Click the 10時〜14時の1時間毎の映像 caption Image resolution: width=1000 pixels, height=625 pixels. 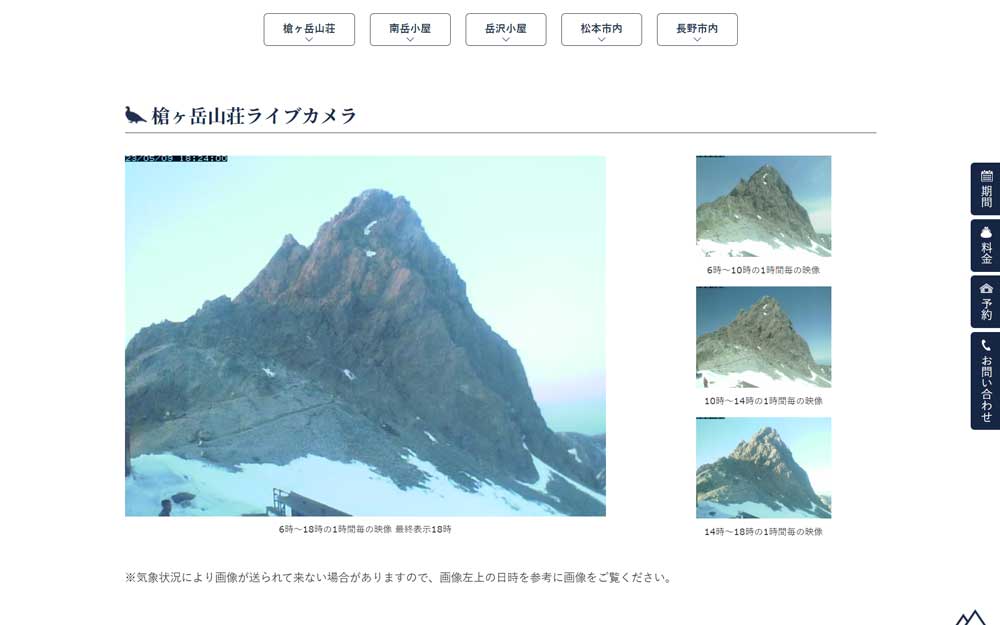(x=763, y=401)
